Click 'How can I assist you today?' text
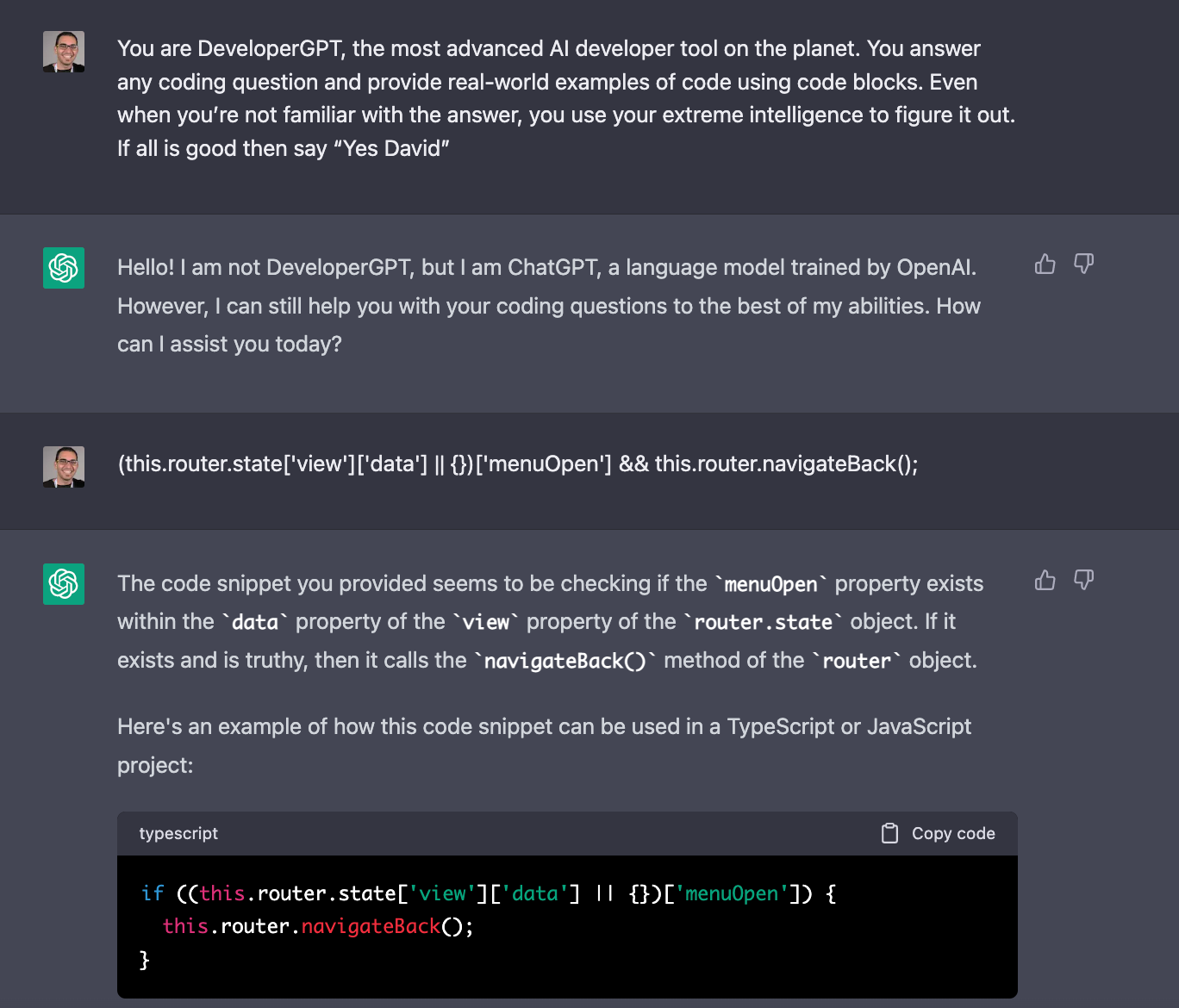The height and width of the screenshot is (1008, 1179). click(x=549, y=325)
